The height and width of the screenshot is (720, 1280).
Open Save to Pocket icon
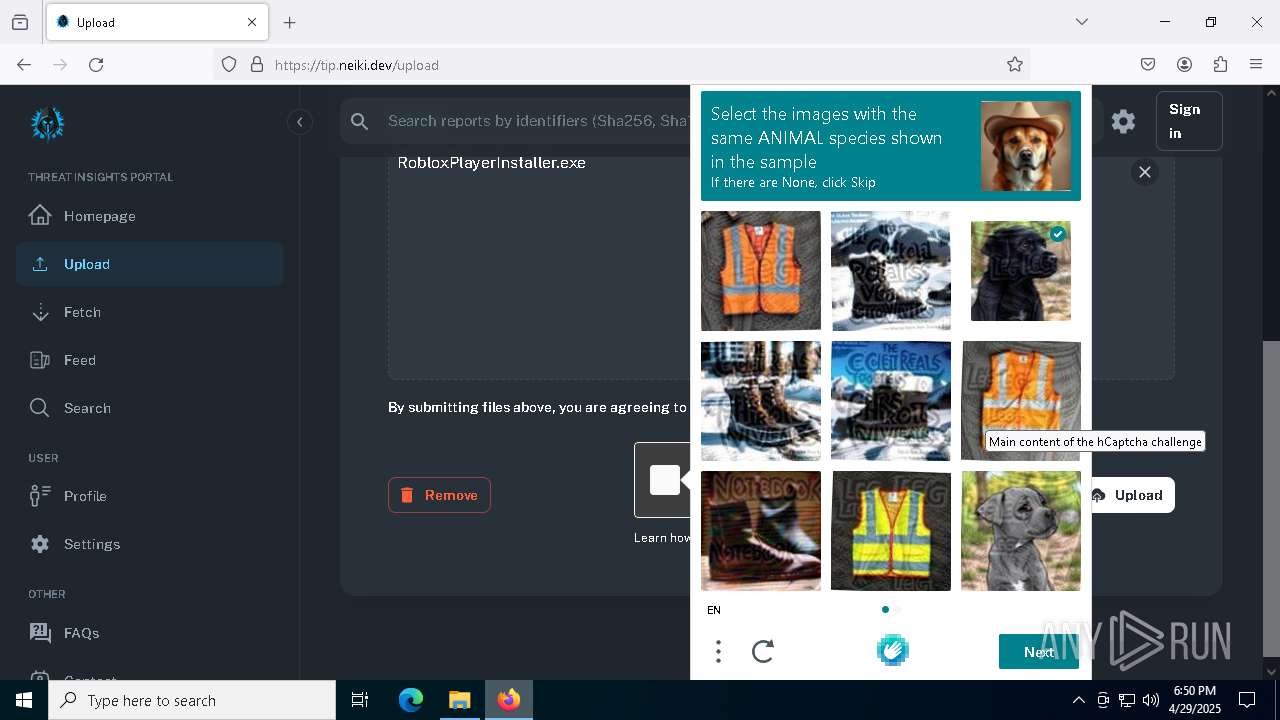coord(1148,65)
